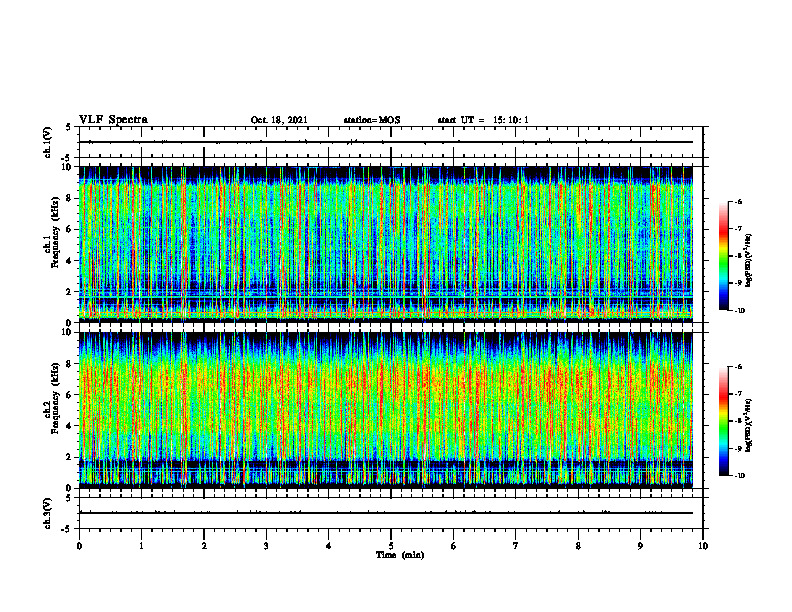Screen dimensions: 792x612
Task: Click the 'ch.3(V)' waveform axis label
Action: (47, 513)
